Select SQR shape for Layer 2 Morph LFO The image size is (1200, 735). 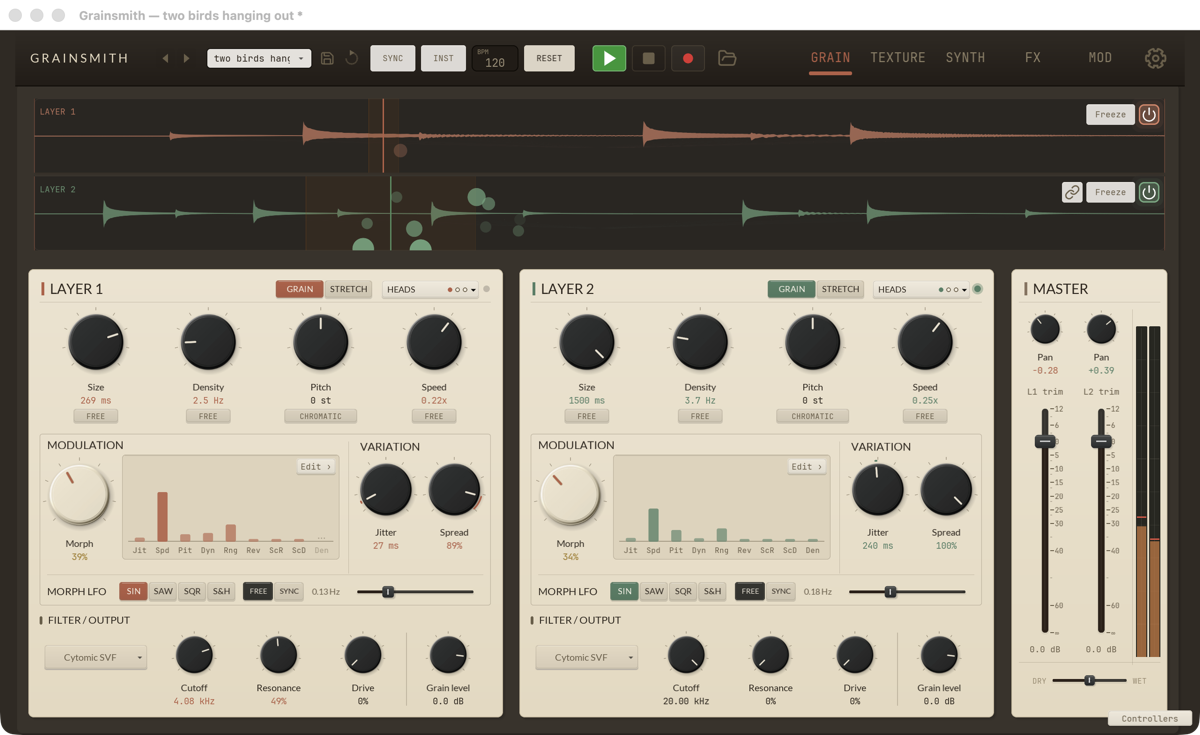[683, 591]
